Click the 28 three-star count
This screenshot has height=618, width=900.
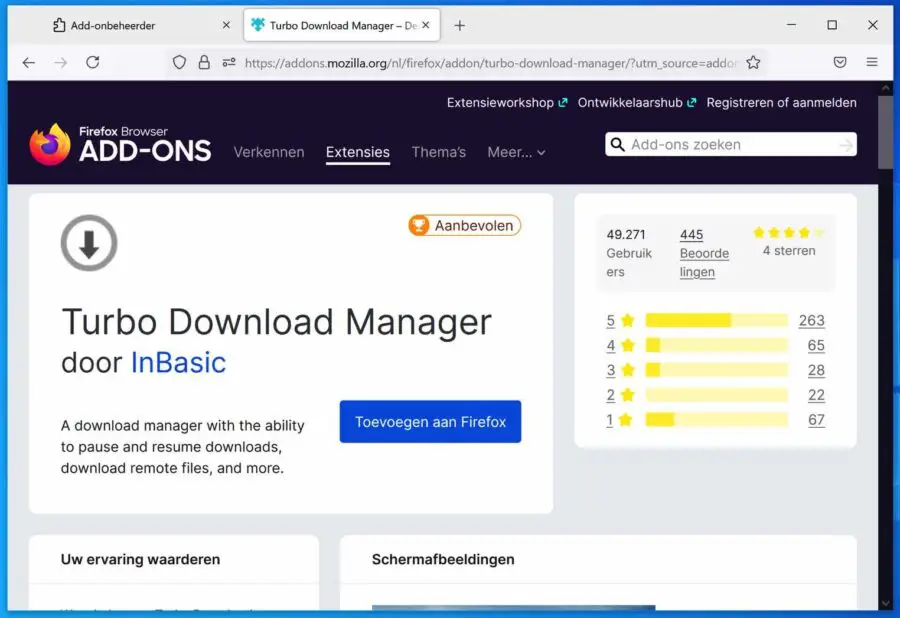tap(816, 370)
